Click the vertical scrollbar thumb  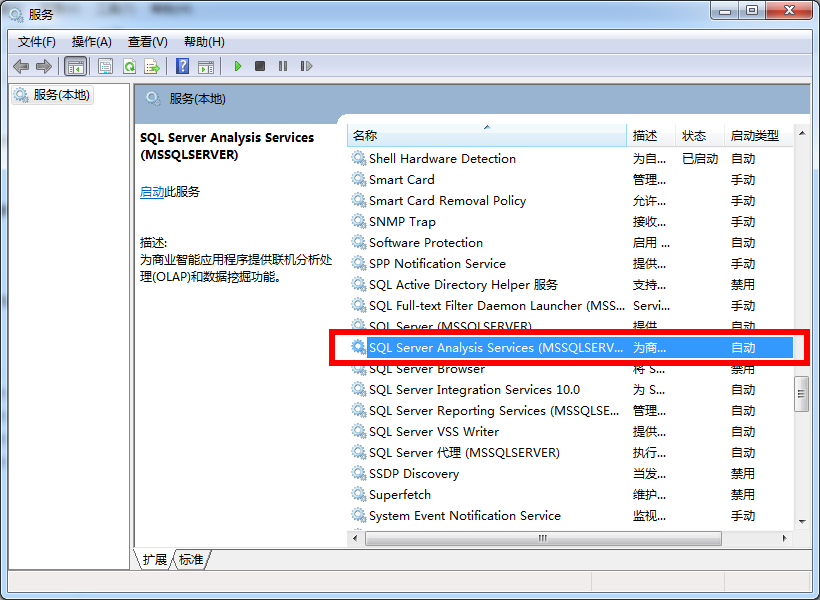click(x=801, y=394)
